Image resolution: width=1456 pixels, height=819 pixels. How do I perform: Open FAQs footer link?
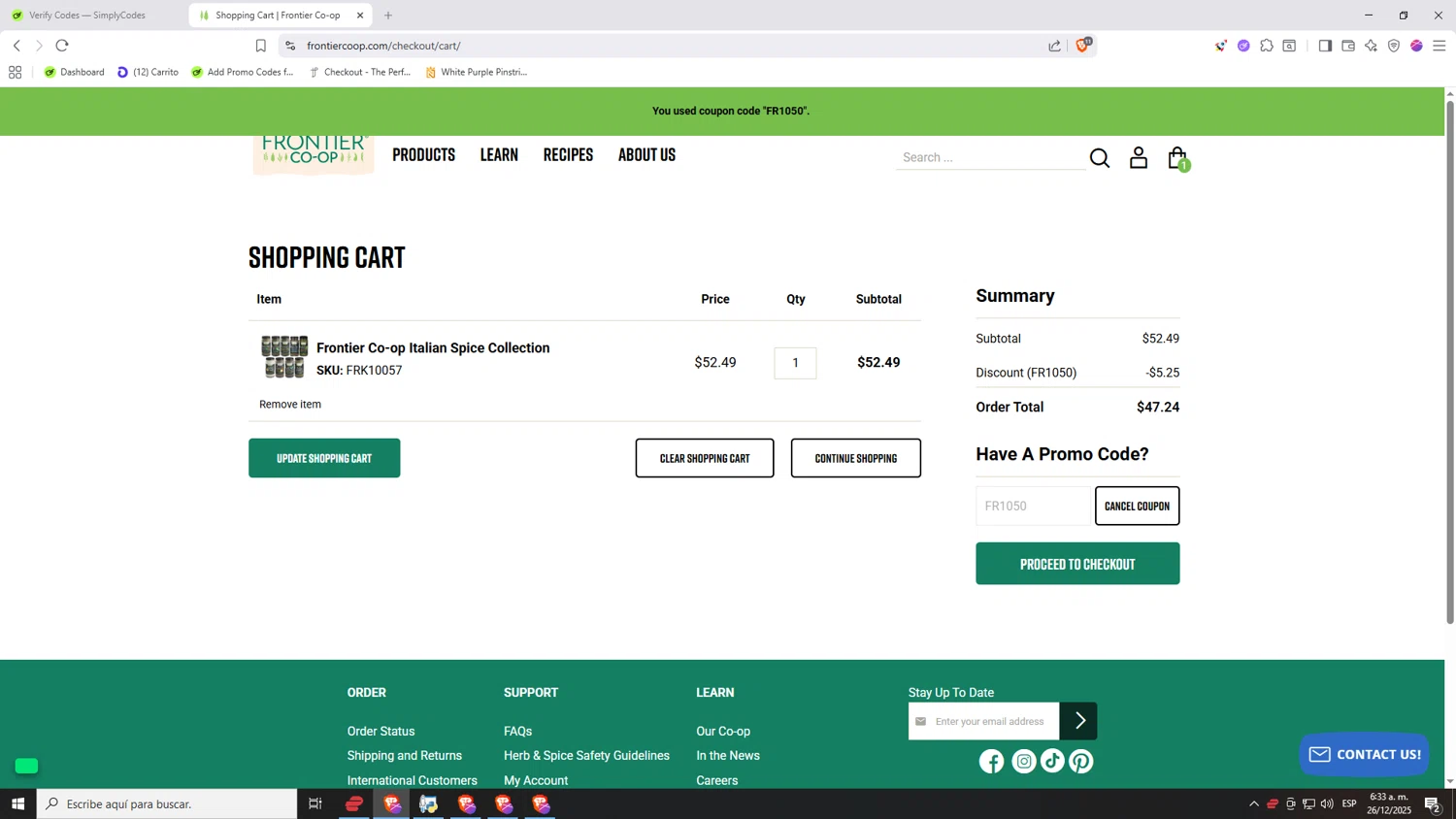tap(518, 732)
